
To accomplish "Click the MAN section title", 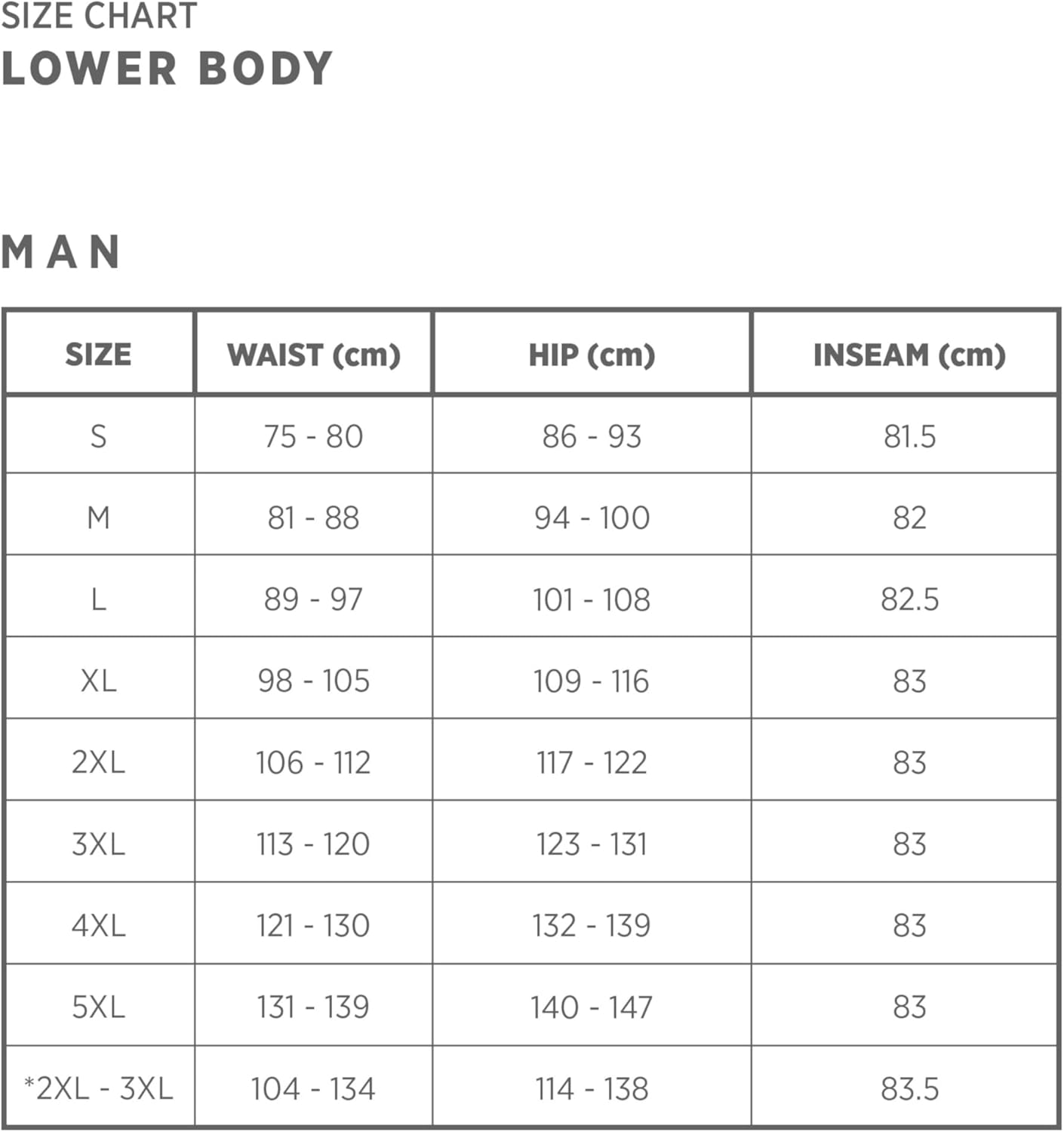I will click(60, 252).
